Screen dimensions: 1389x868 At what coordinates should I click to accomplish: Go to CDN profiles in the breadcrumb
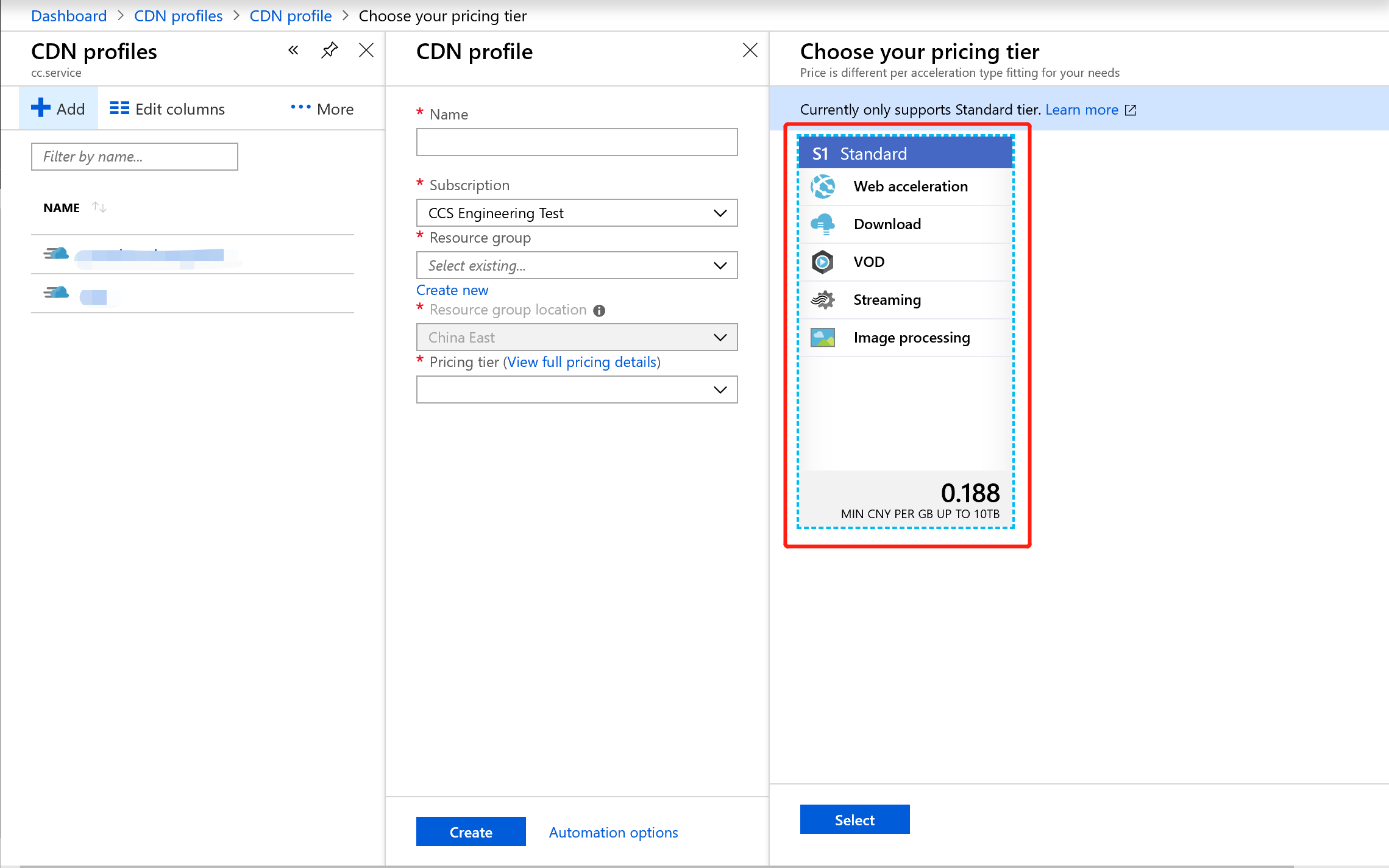coord(178,16)
